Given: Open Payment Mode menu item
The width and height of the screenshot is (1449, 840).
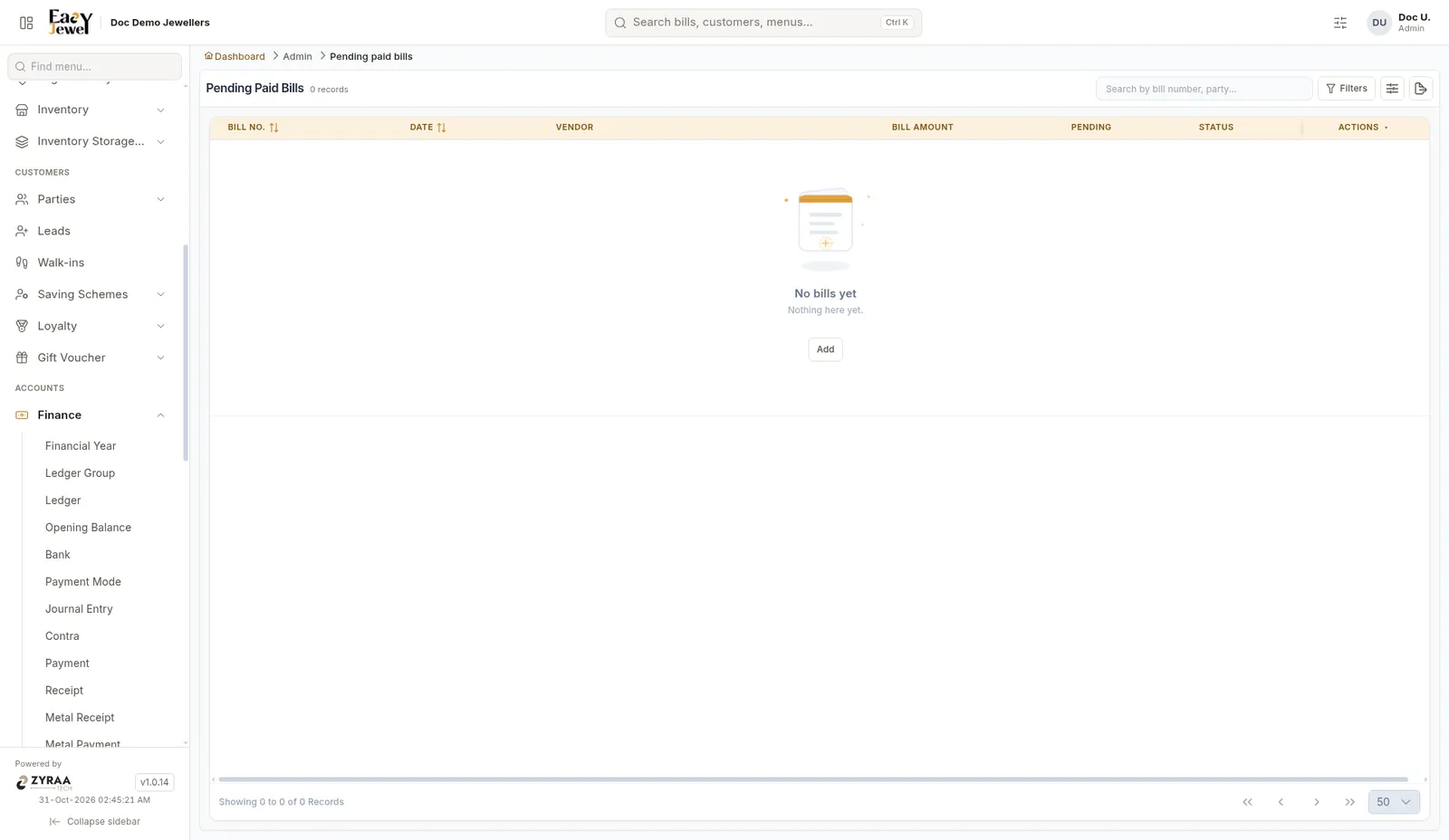Looking at the screenshot, I should [82, 582].
